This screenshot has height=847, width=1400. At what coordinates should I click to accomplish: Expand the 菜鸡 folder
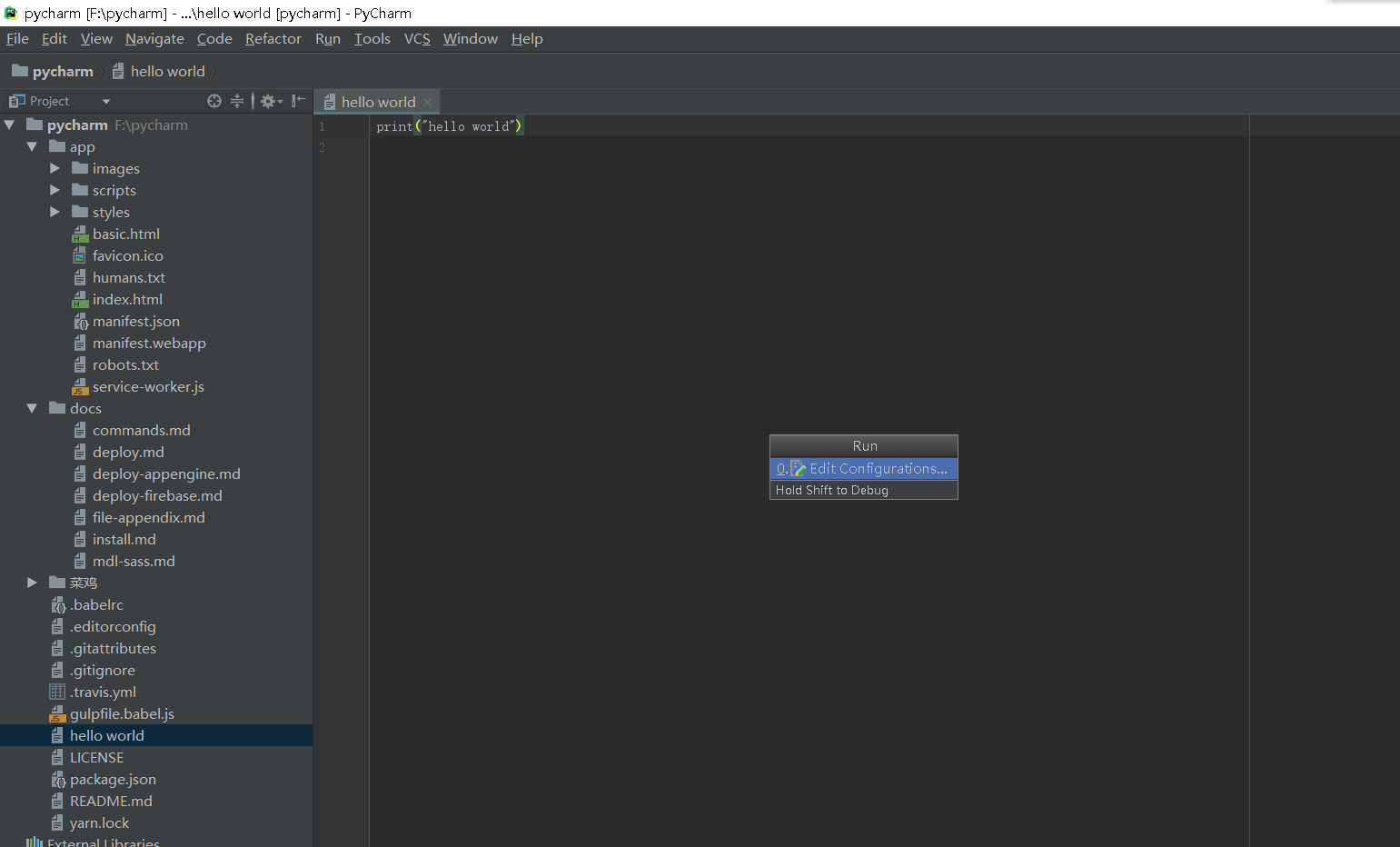tap(32, 583)
